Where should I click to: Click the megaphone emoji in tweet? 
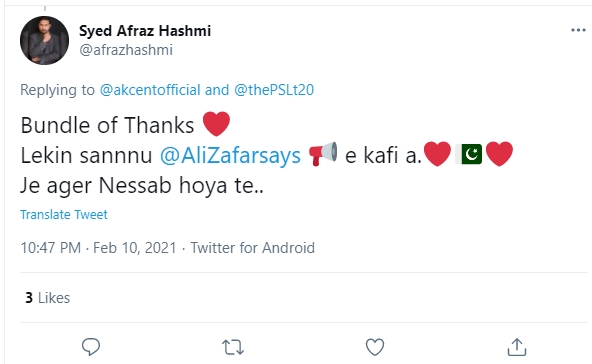click(323, 154)
